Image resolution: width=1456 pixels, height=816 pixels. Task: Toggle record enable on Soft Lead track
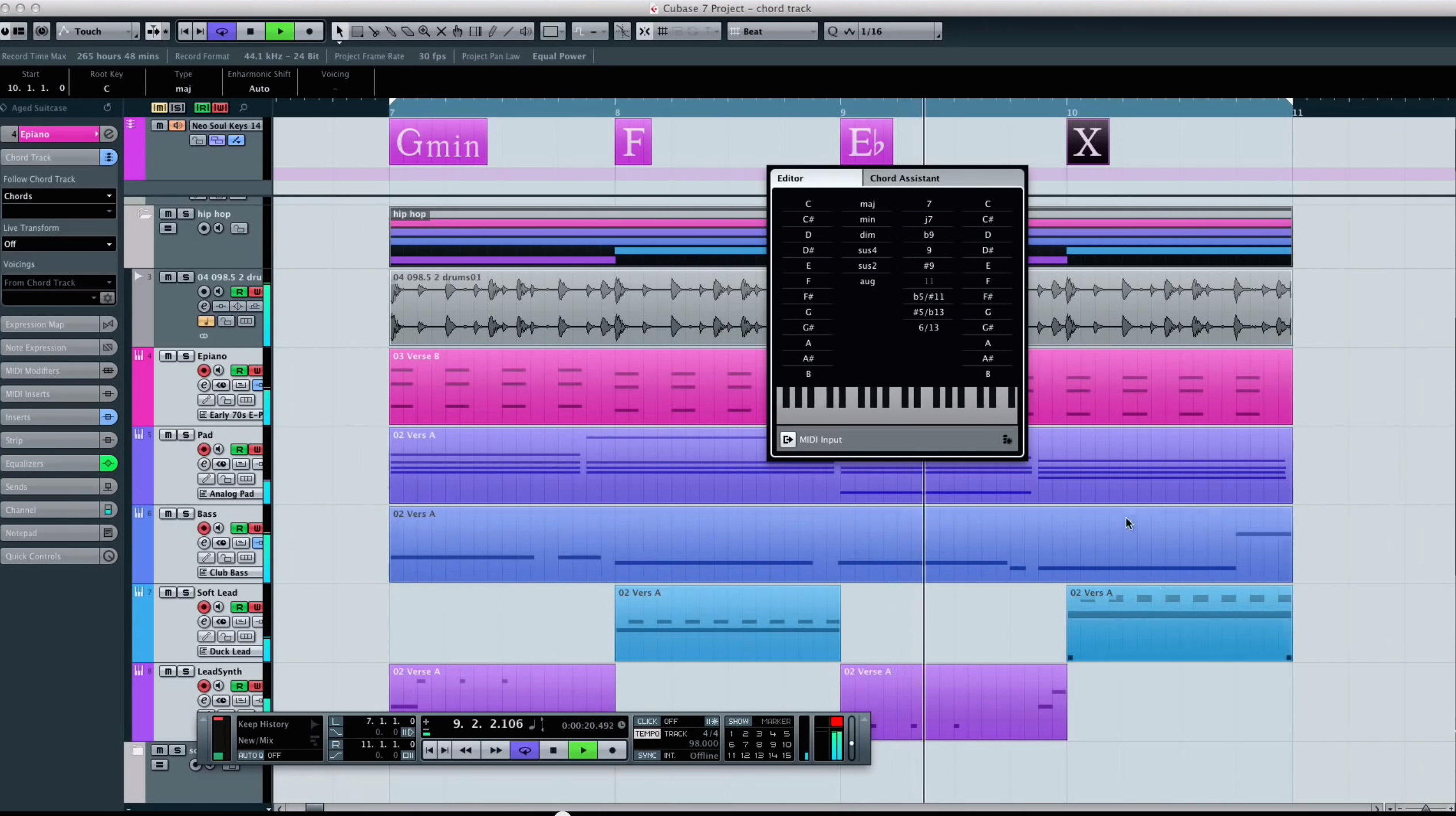204,607
